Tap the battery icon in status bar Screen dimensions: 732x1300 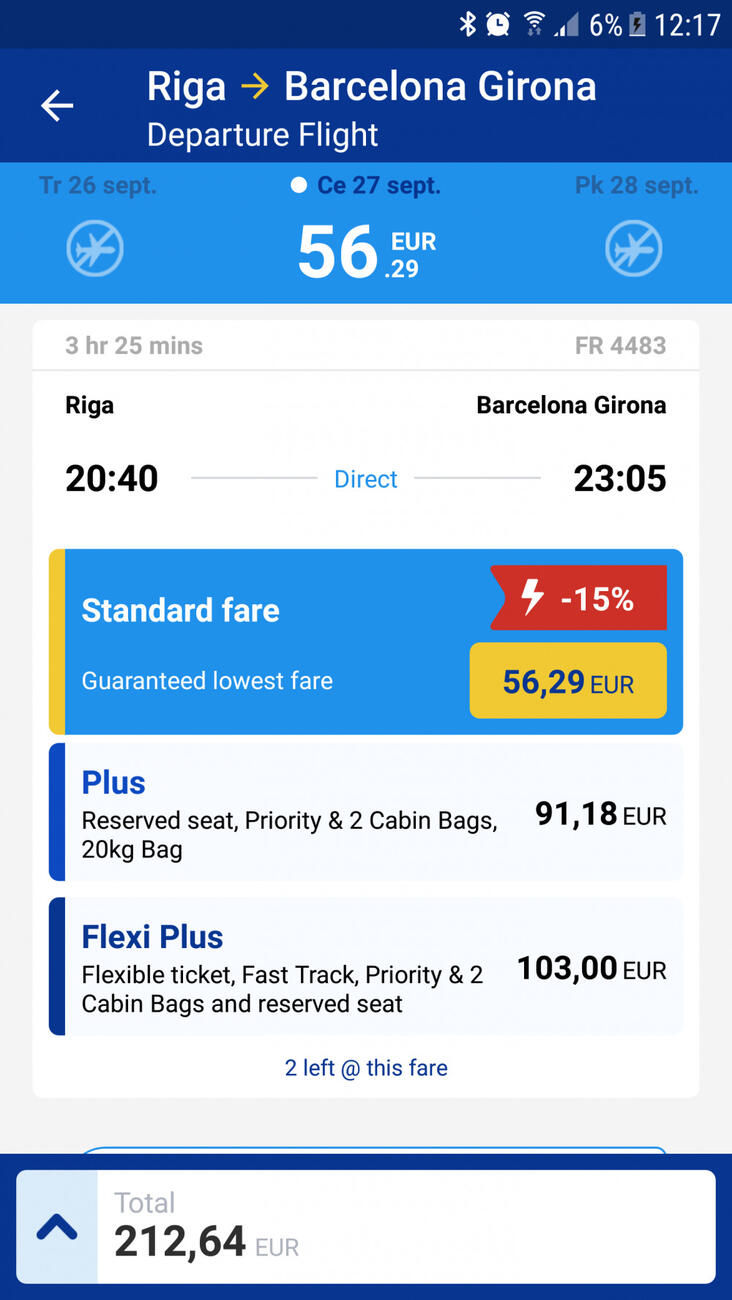pyautogui.click(x=637, y=24)
